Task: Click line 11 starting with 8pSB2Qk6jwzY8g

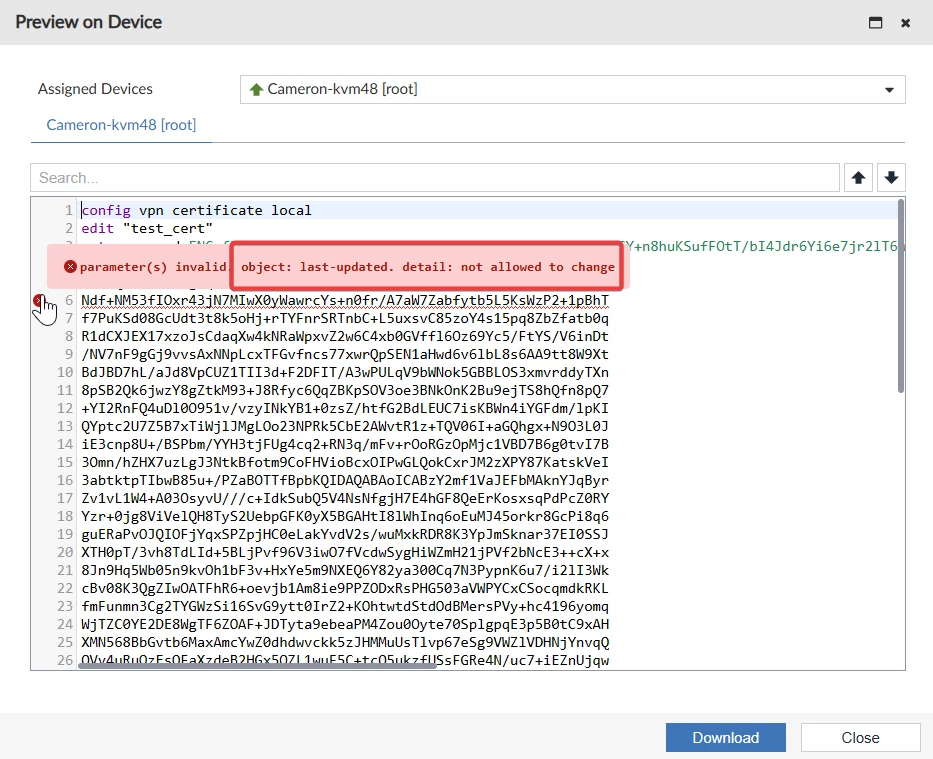Action: click(x=345, y=390)
